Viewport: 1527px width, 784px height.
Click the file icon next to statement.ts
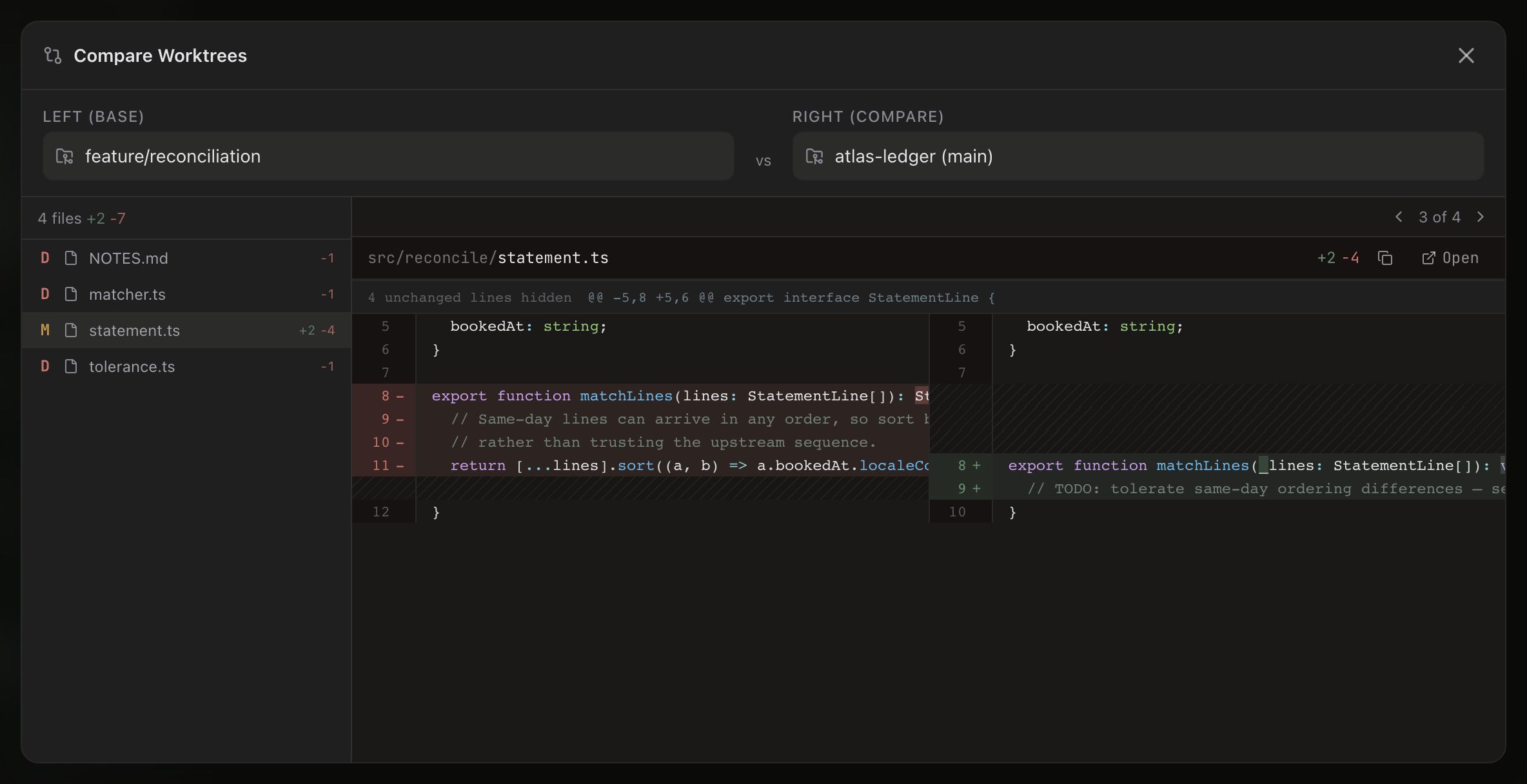[x=71, y=330]
